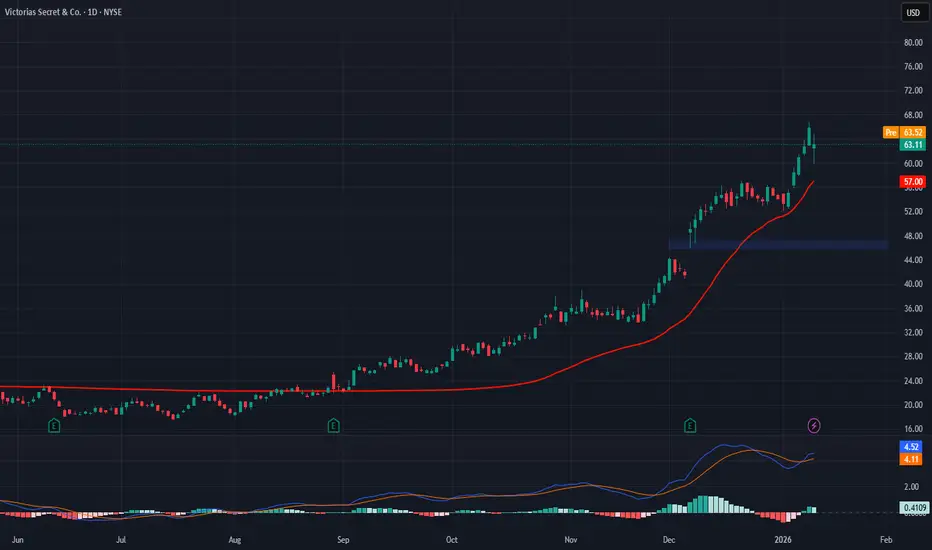Click the Oct label on time axis

click(x=452, y=540)
